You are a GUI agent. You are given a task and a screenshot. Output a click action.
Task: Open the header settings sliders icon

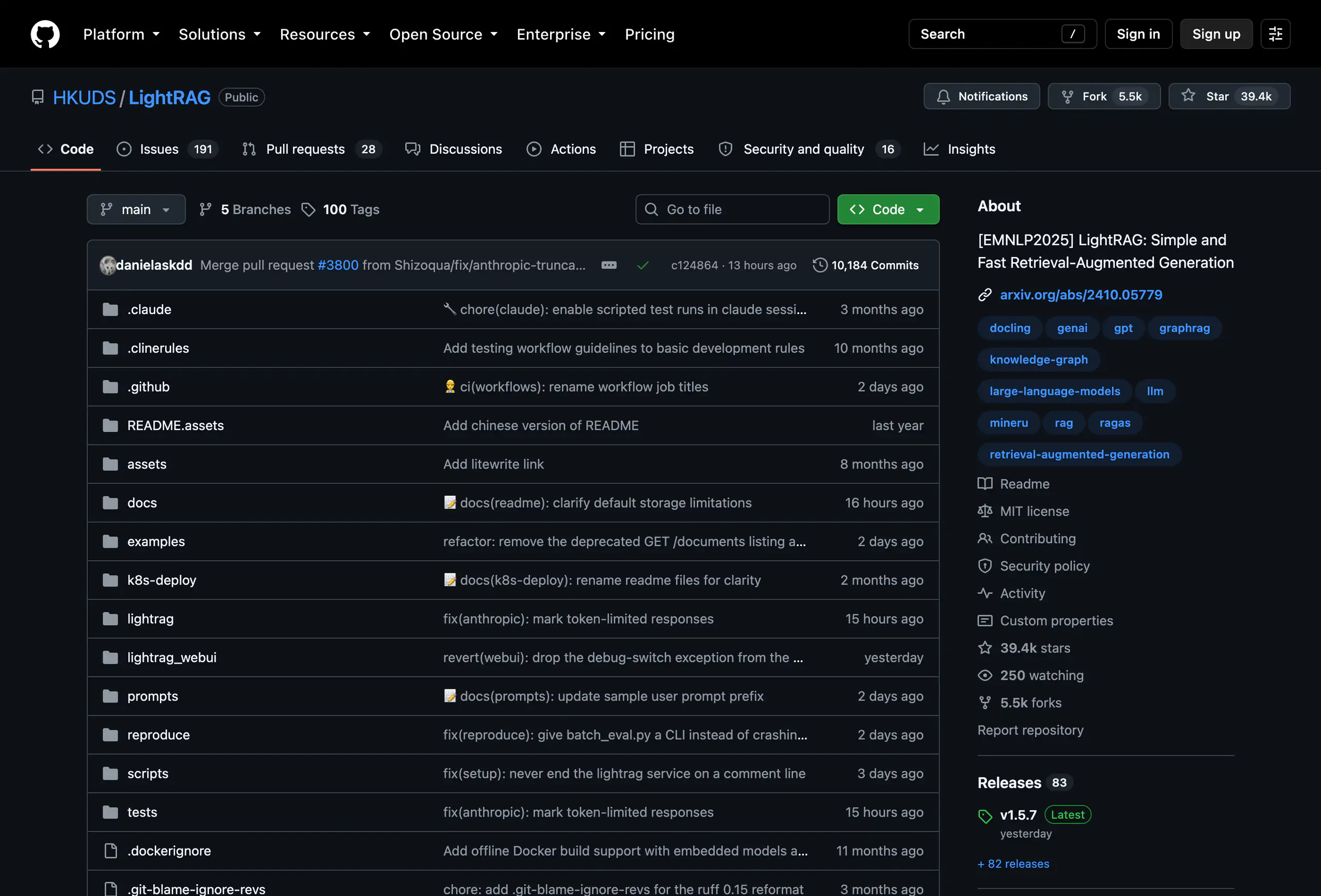tap(1275, 34)
